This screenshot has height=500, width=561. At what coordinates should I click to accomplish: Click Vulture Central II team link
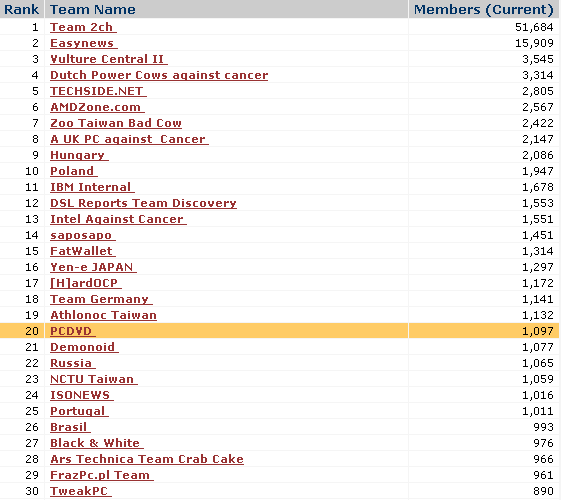[x=109, y=59]
